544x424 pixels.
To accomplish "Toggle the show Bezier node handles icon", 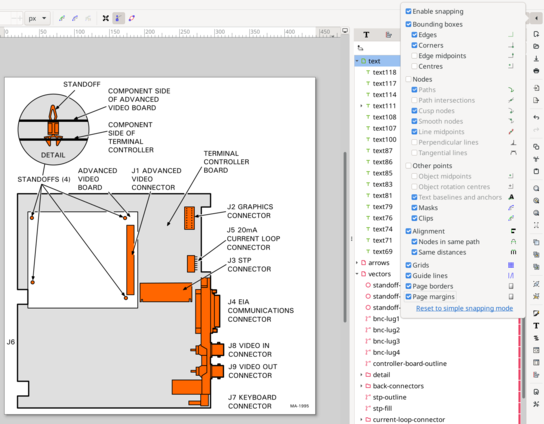I will 118,18.
